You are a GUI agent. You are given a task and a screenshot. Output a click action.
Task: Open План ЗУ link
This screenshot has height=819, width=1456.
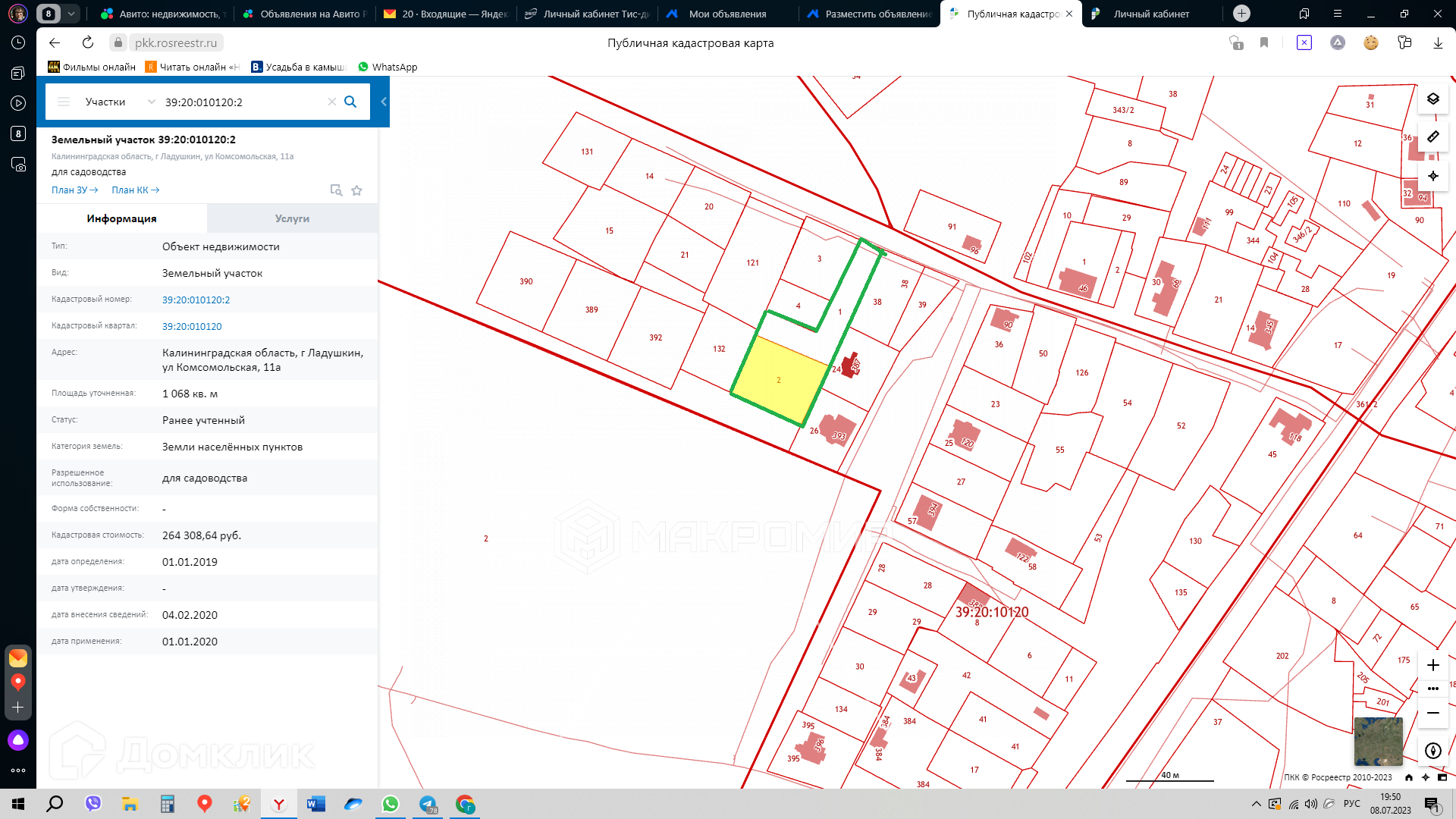point(74,190)
